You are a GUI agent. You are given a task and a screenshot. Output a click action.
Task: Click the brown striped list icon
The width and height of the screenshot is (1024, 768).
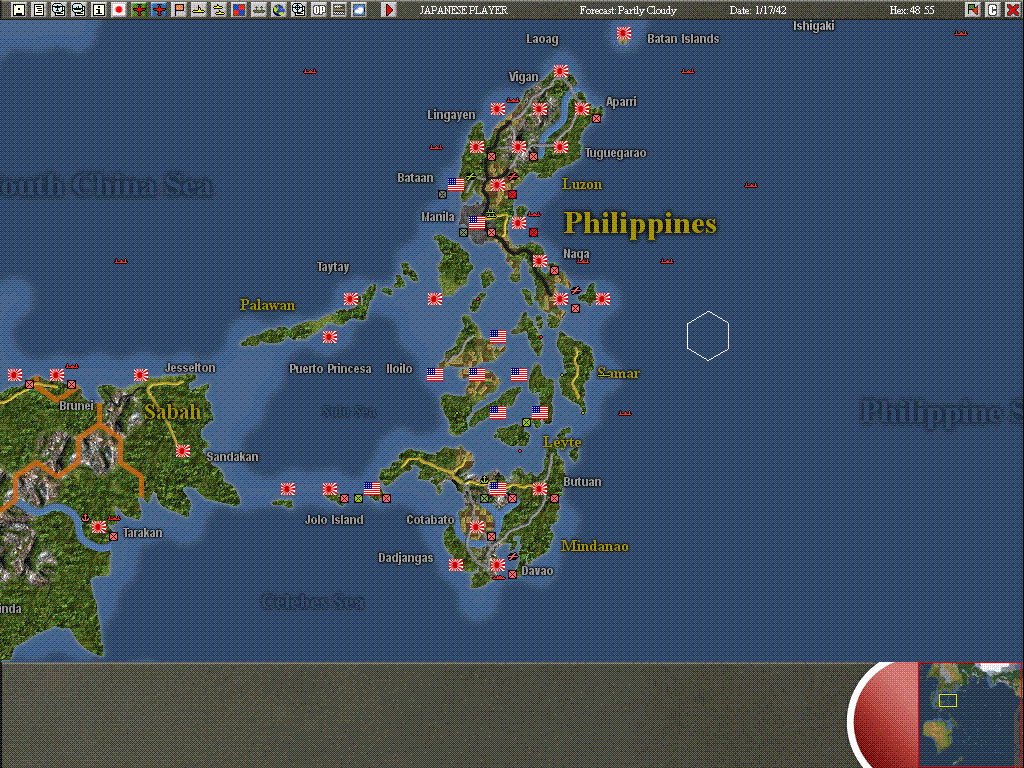(338, 10)
